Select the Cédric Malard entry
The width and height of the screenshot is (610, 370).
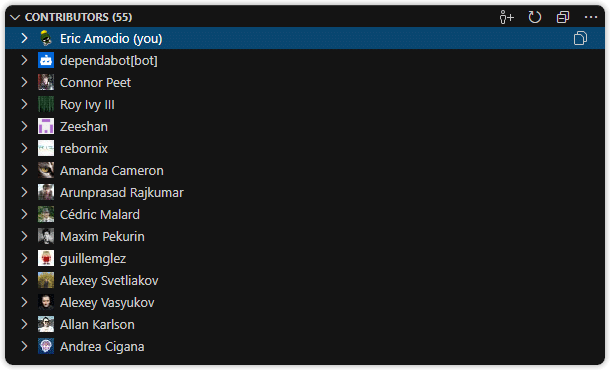(x=305, y=214)
